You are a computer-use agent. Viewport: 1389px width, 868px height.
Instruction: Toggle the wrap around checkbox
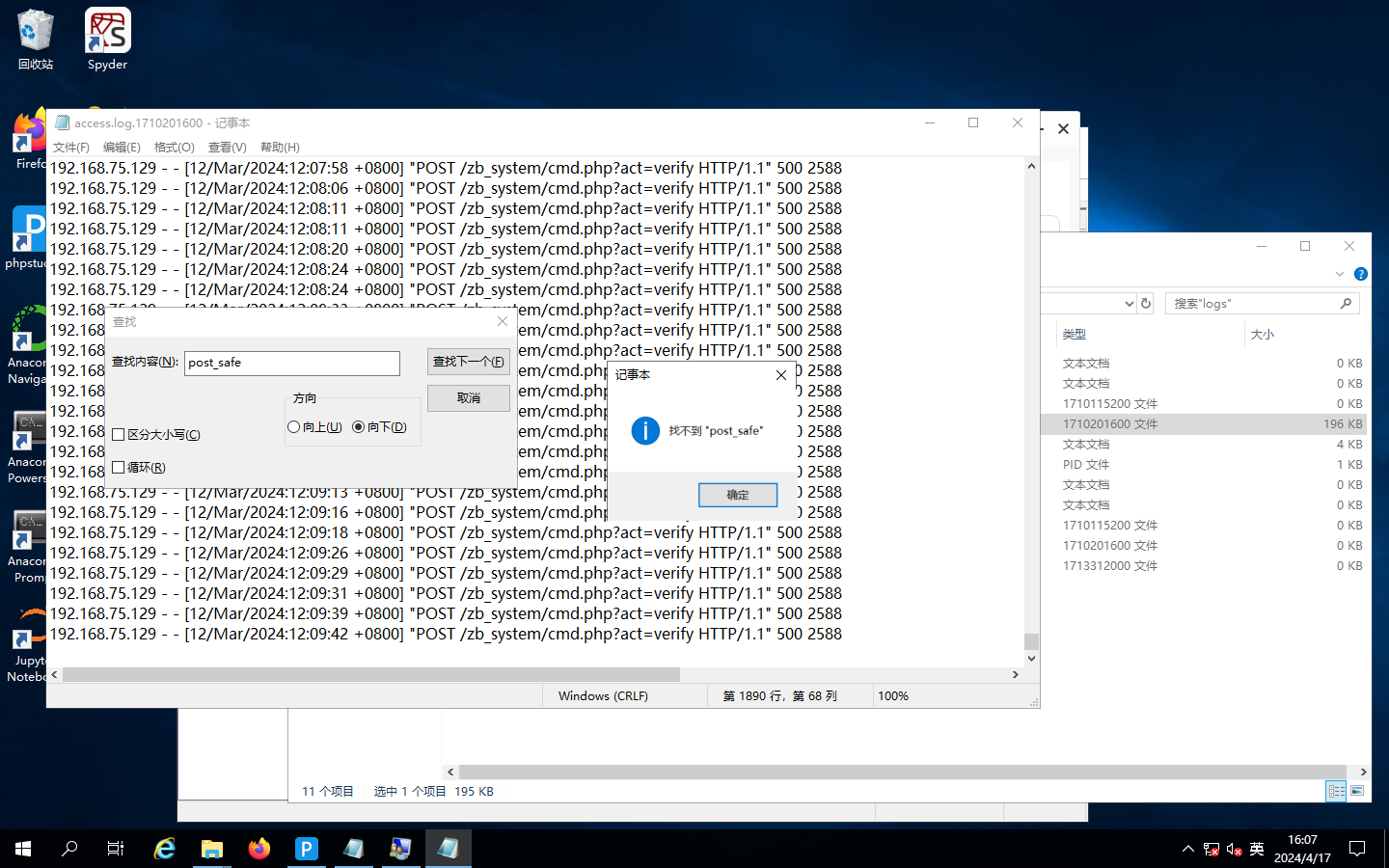(x=119, y=468)
